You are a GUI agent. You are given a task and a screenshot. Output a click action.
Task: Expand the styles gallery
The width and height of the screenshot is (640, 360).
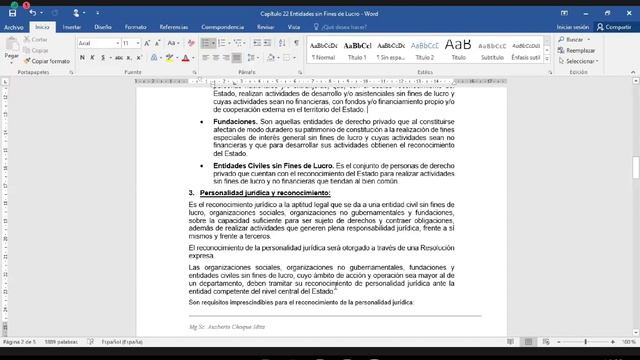tap(547, 59)
